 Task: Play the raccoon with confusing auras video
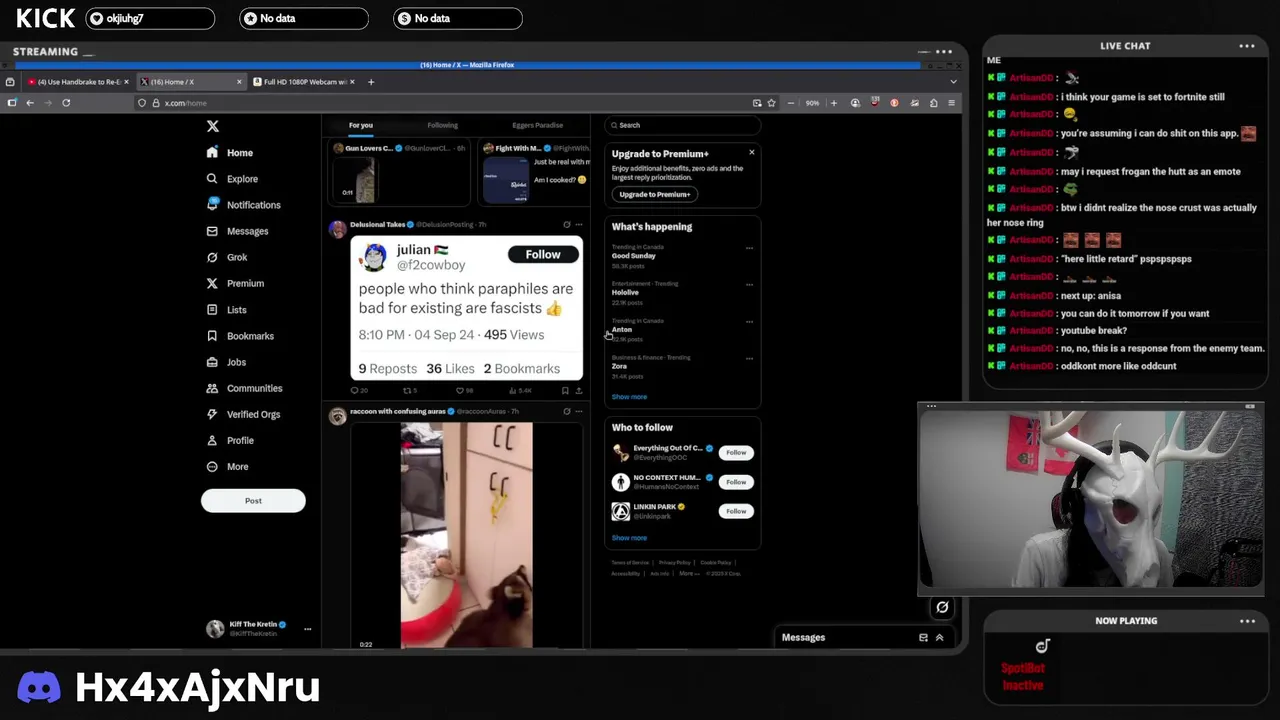pyautogui.click(x=466, y=535)
